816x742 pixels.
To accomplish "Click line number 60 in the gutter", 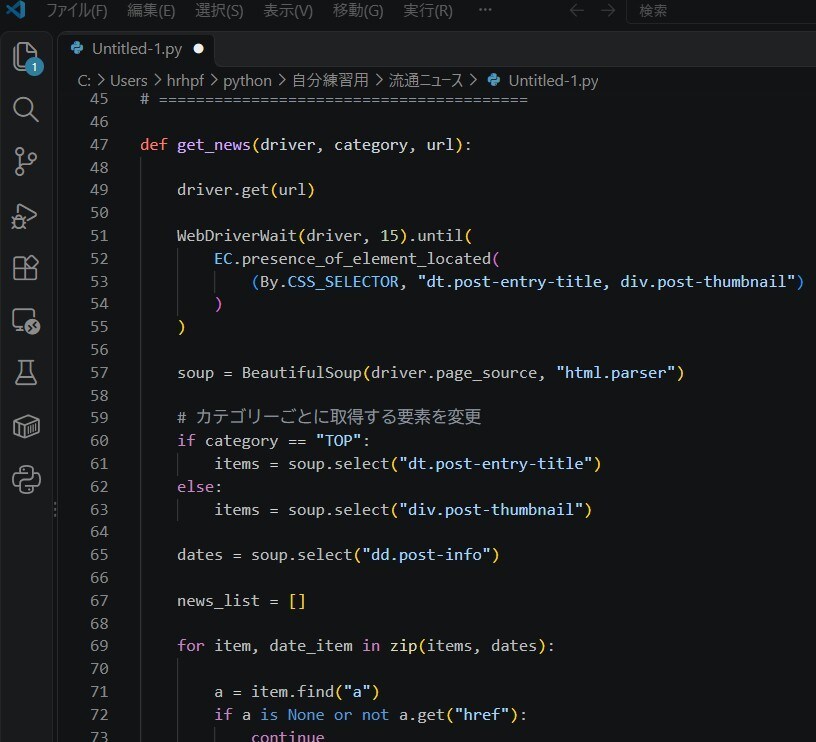I will coord(99,441).
